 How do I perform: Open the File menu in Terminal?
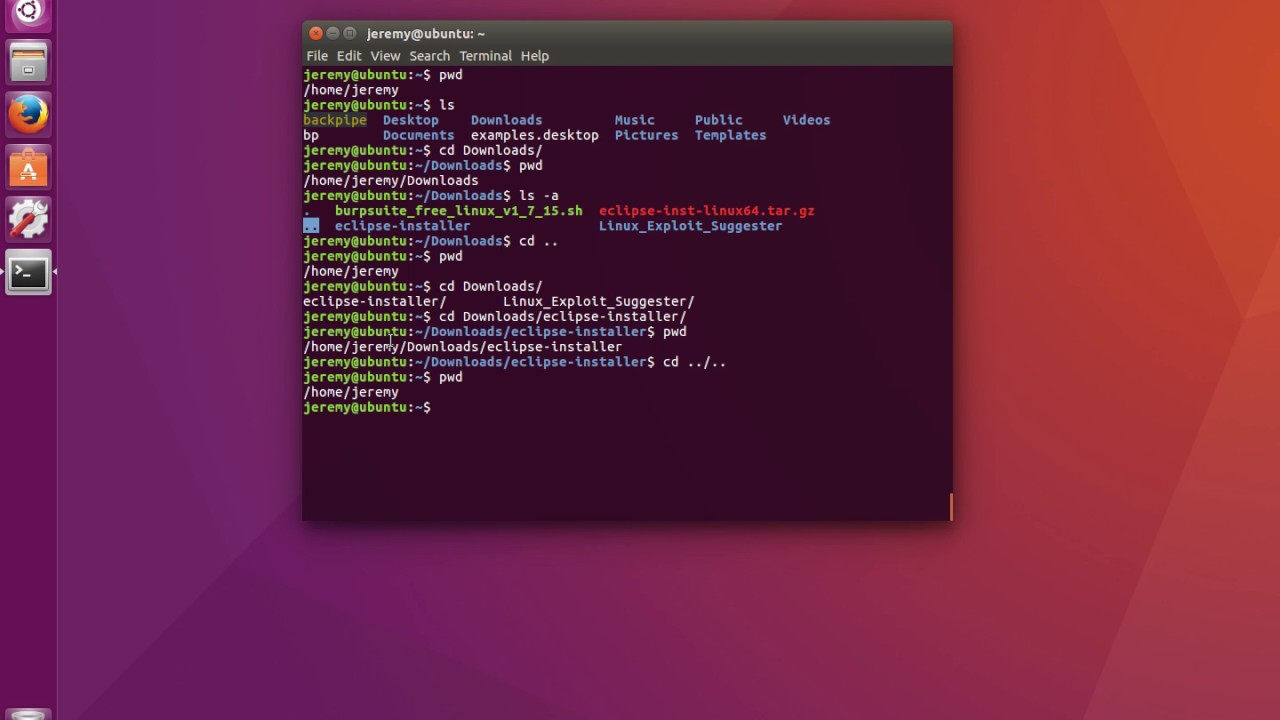pyautogui.click(x=317, y=56)
